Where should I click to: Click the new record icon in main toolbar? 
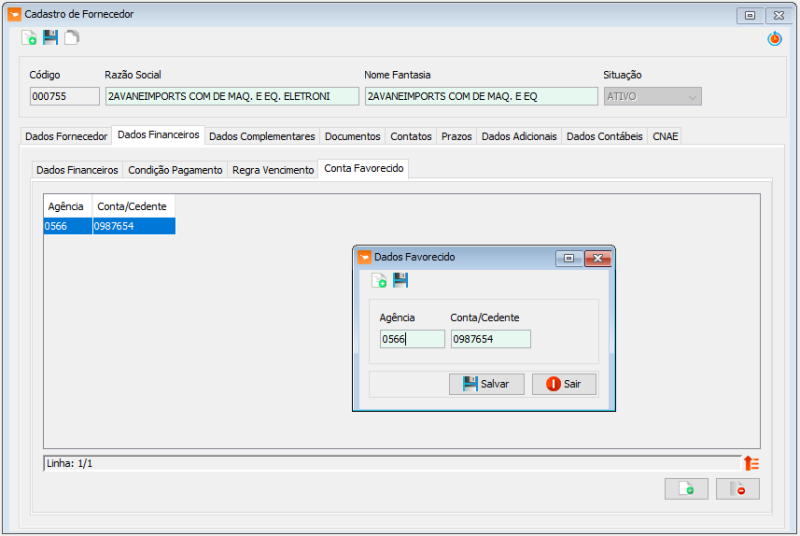pos(29,38)
